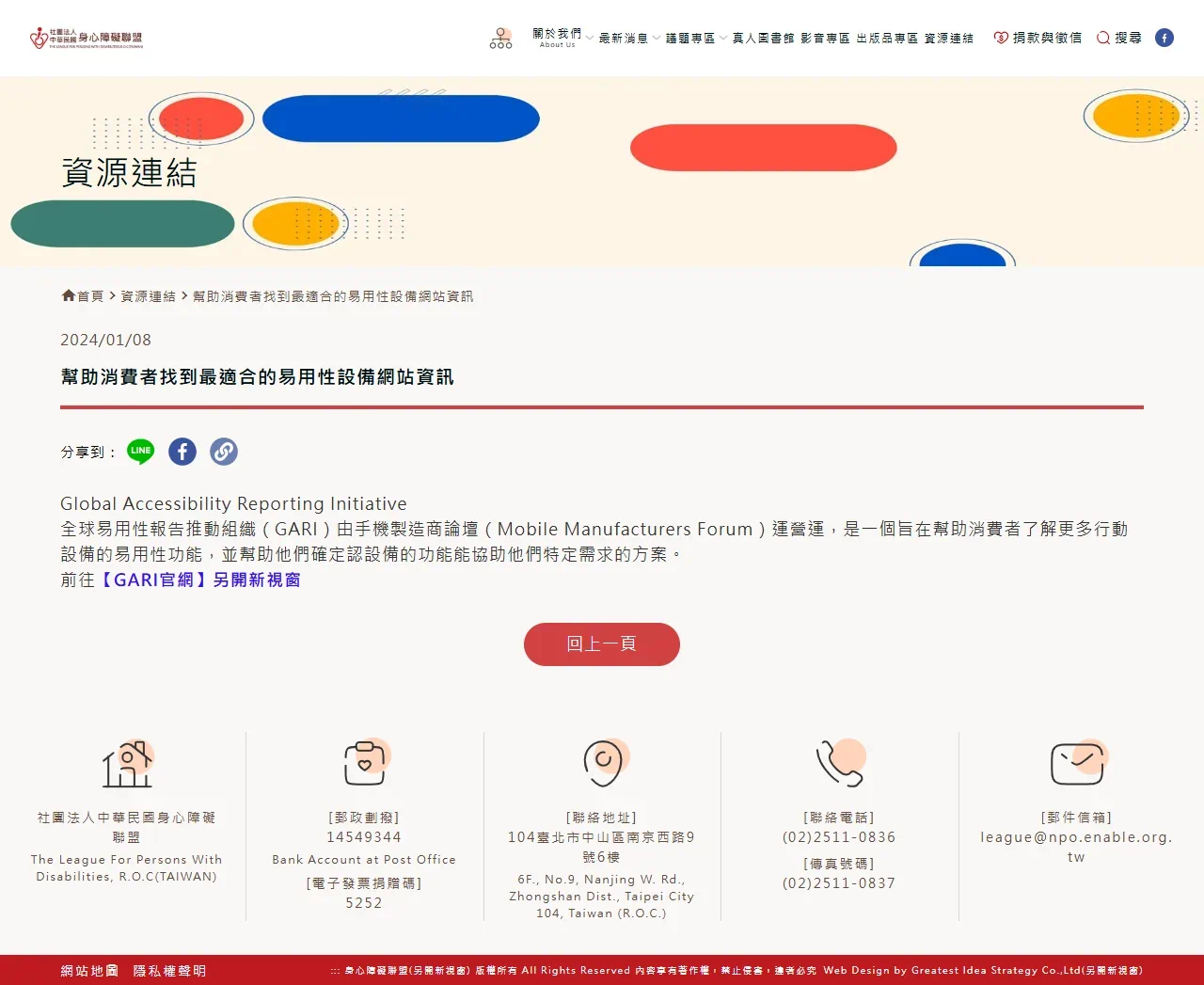Expand the 最新消息 dropdown menu
The width and height of the screenshot is (1204, 985).
point(624,38)
